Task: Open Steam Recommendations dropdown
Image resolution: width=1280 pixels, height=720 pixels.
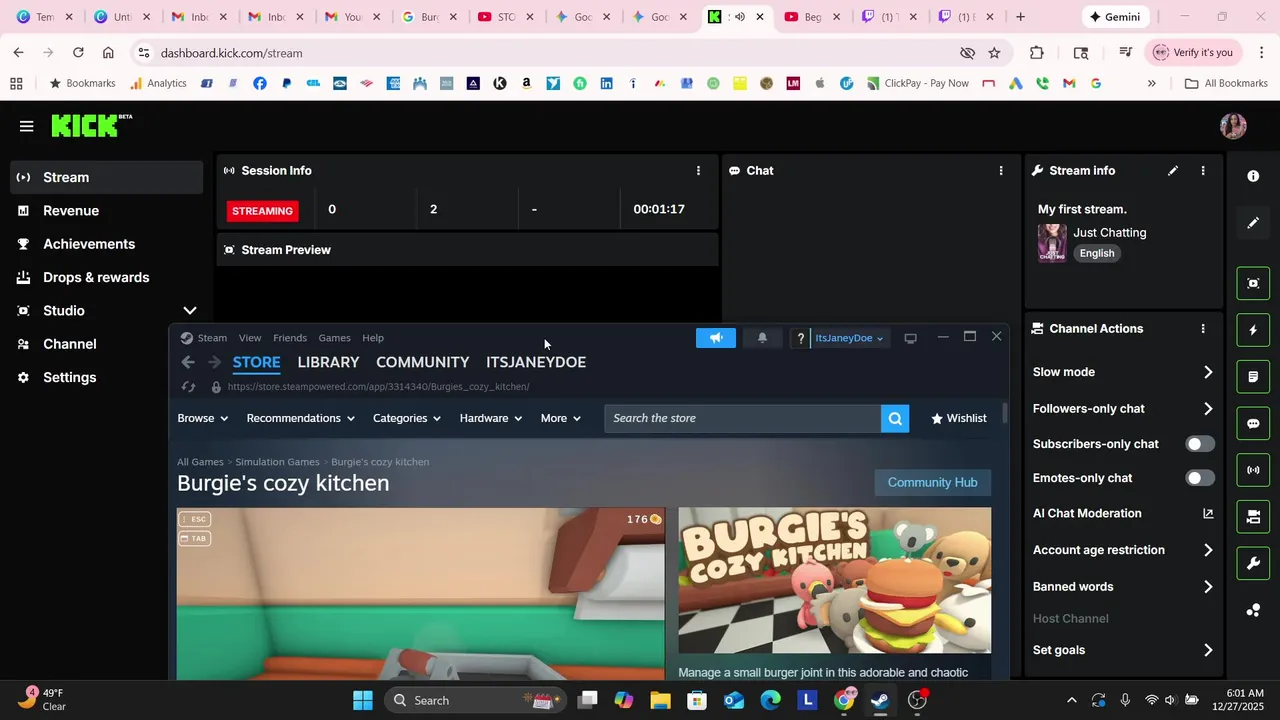Action: pyautogui.click(x=300, y=418)
